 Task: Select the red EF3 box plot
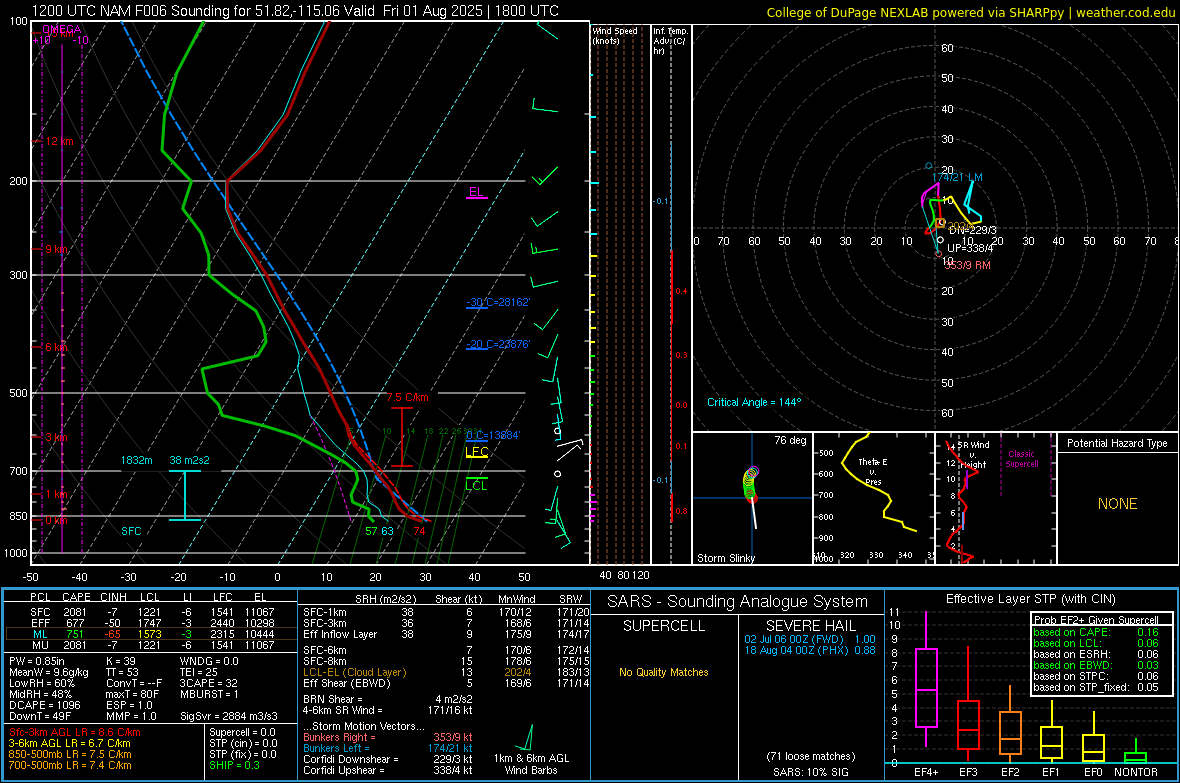(968, 705)
